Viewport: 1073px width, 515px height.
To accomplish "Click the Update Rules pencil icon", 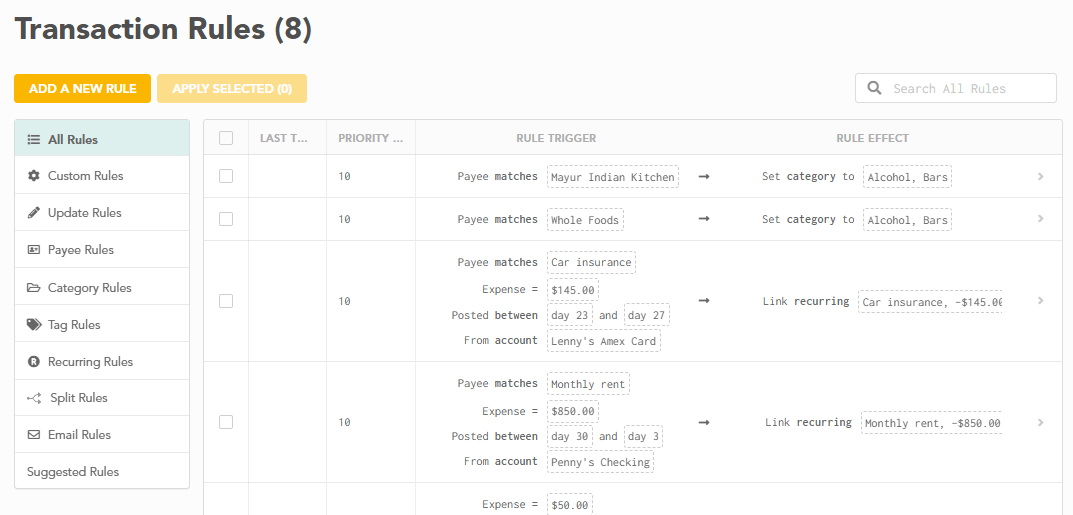I will 34,213.
